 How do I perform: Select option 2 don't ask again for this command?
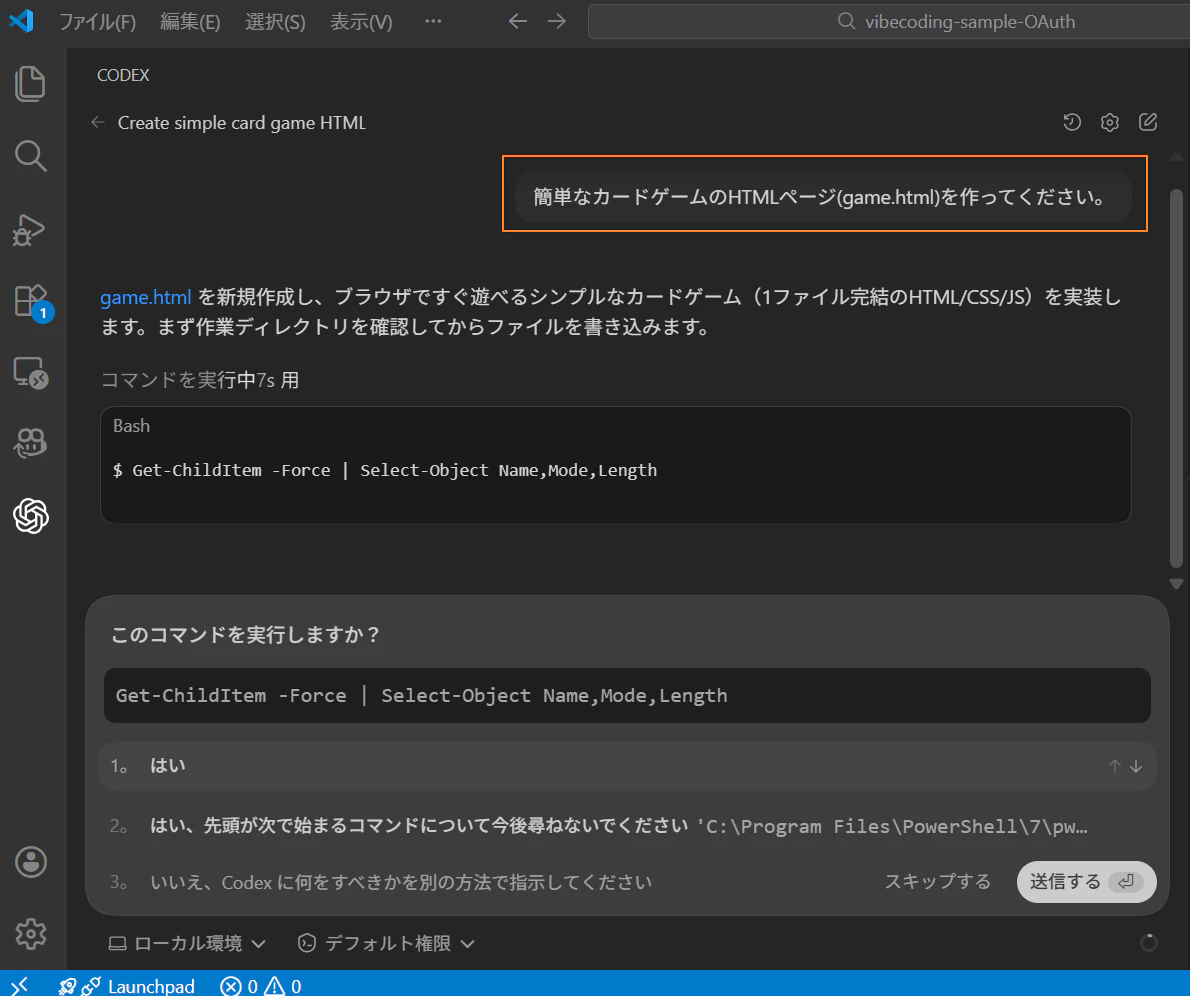pos(627,826)
